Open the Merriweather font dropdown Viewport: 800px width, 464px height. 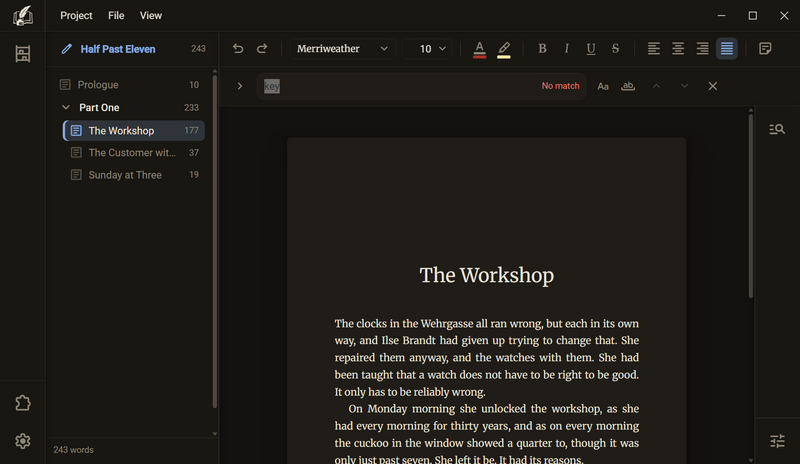342,48
